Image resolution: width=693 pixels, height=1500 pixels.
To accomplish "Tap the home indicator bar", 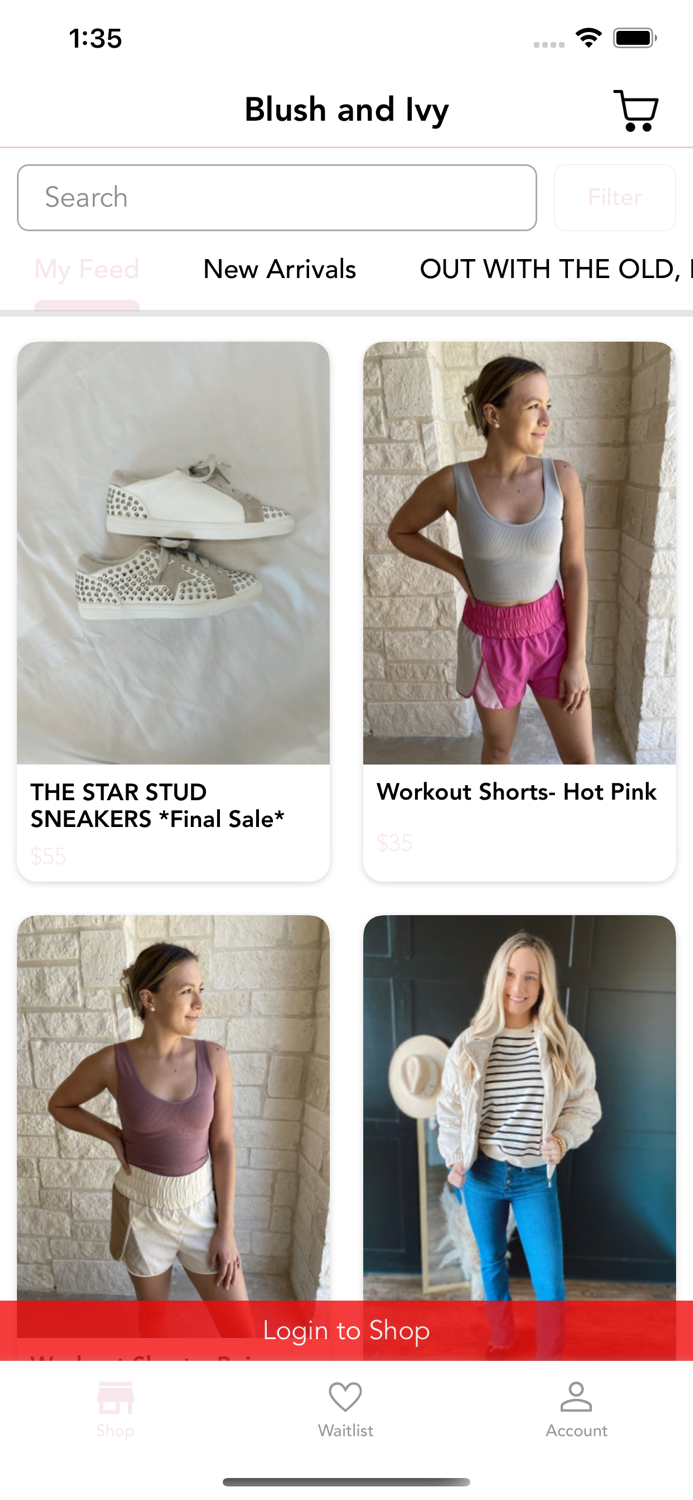I will 346,1482.
